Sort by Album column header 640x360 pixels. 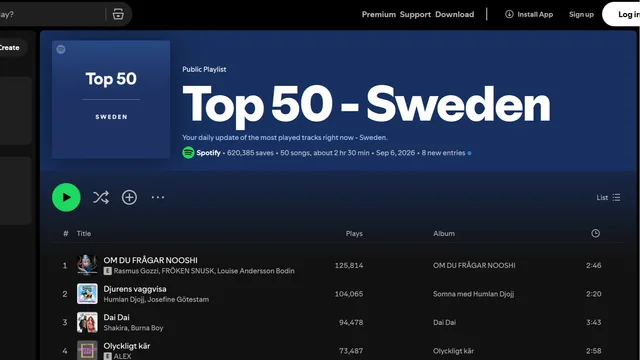444,233
